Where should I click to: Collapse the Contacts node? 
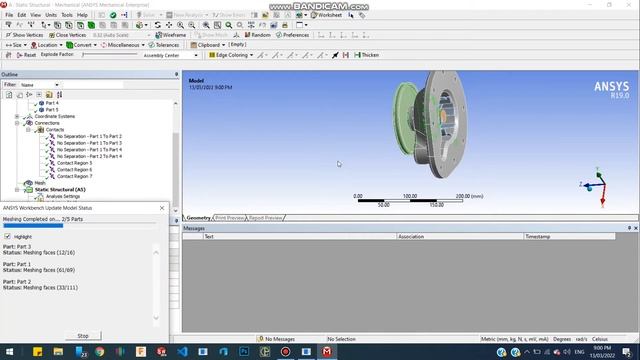[x=28, y=129]
